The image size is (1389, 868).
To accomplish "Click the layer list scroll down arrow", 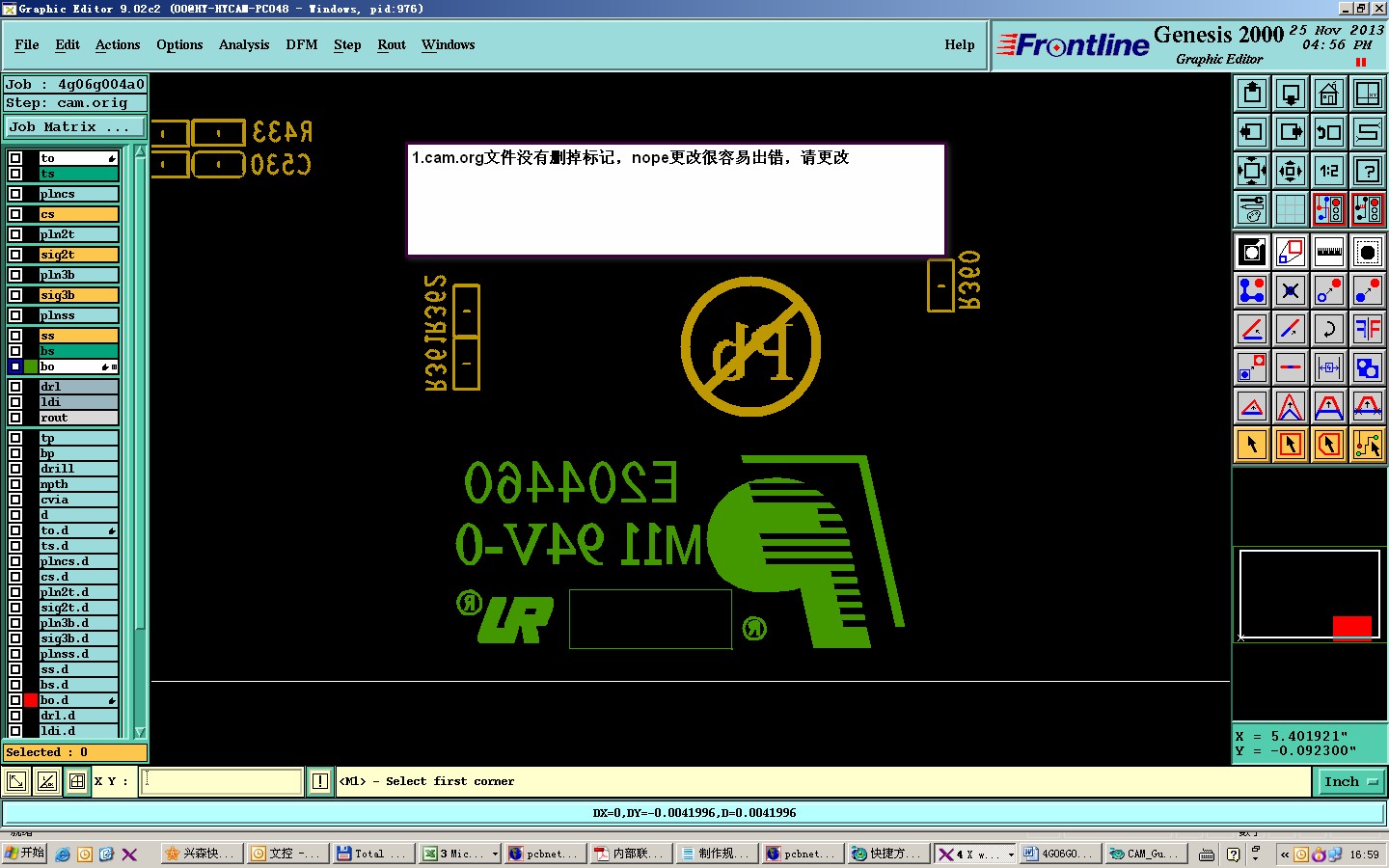I will [x=140, y=732].
